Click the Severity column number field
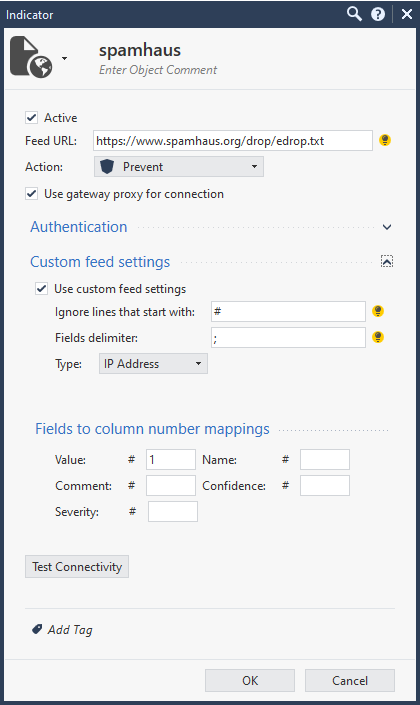Image resolution: width=420 pixels, height=705 pixels. pyautogui.click(x=173, y=512)
